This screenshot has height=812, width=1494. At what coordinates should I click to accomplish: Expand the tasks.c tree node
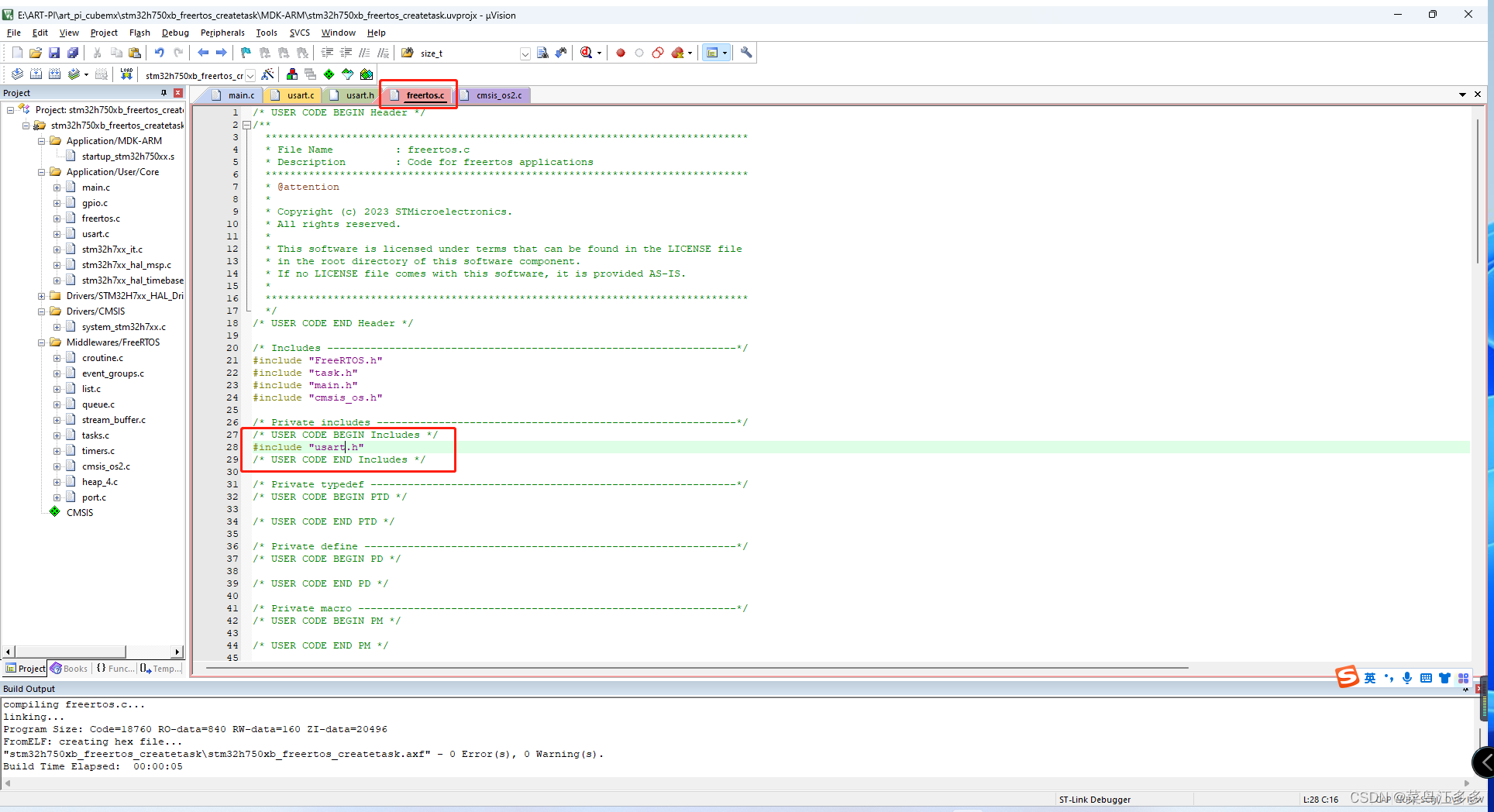point(57,435)
